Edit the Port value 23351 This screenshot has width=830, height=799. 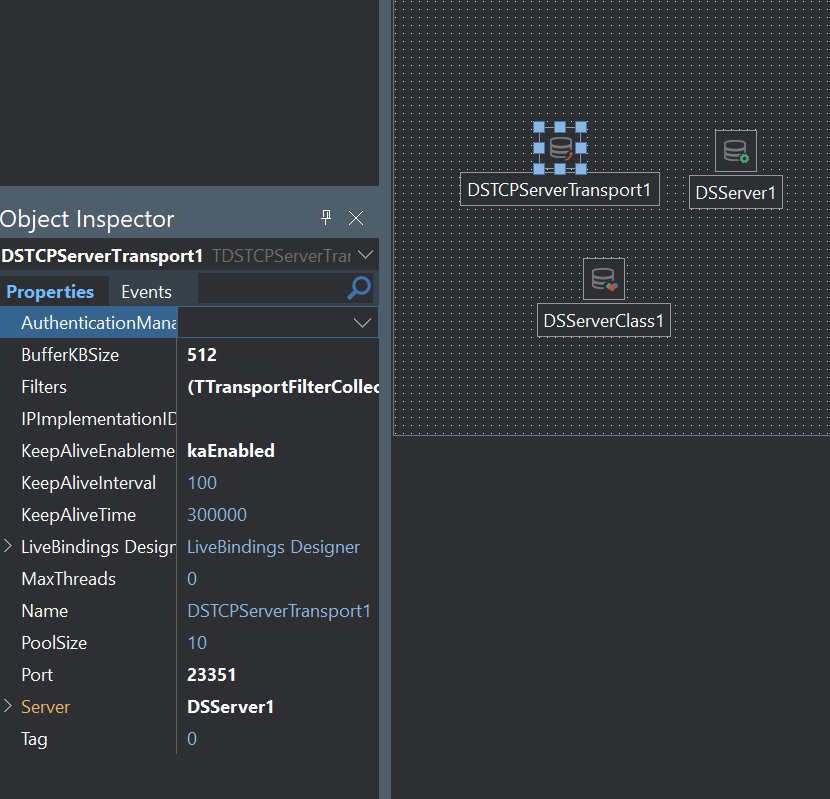[212, 675]
